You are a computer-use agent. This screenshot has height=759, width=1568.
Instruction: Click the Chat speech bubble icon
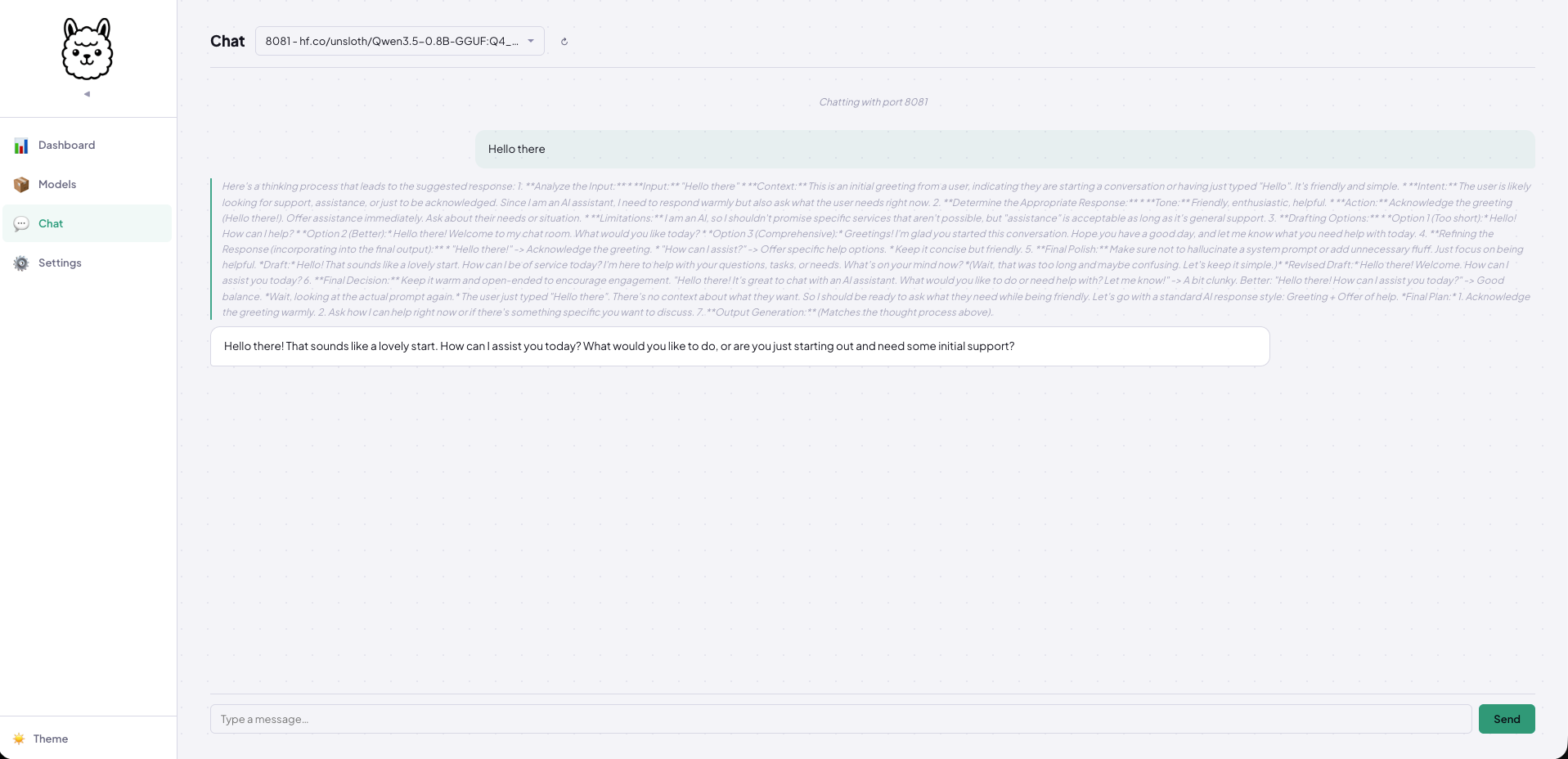point(21,224)
